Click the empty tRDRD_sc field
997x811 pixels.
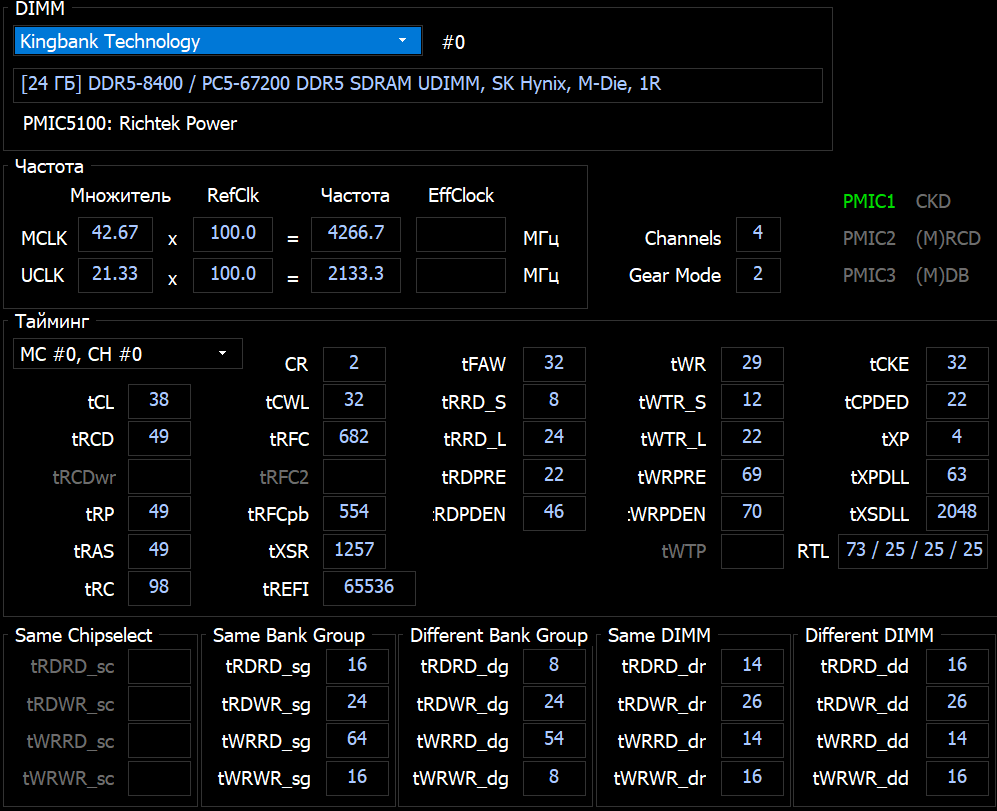[159, 666]
